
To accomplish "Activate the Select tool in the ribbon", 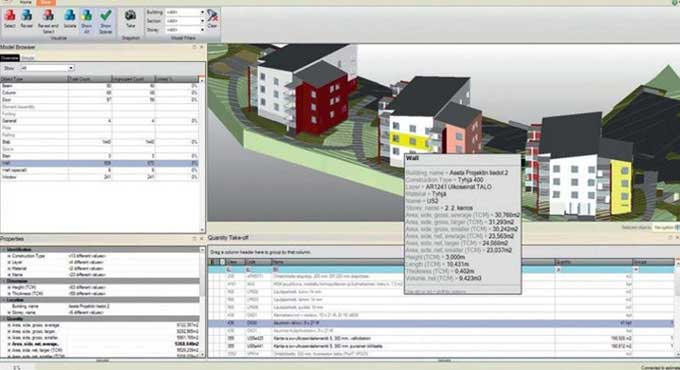I will pos(10,19).
